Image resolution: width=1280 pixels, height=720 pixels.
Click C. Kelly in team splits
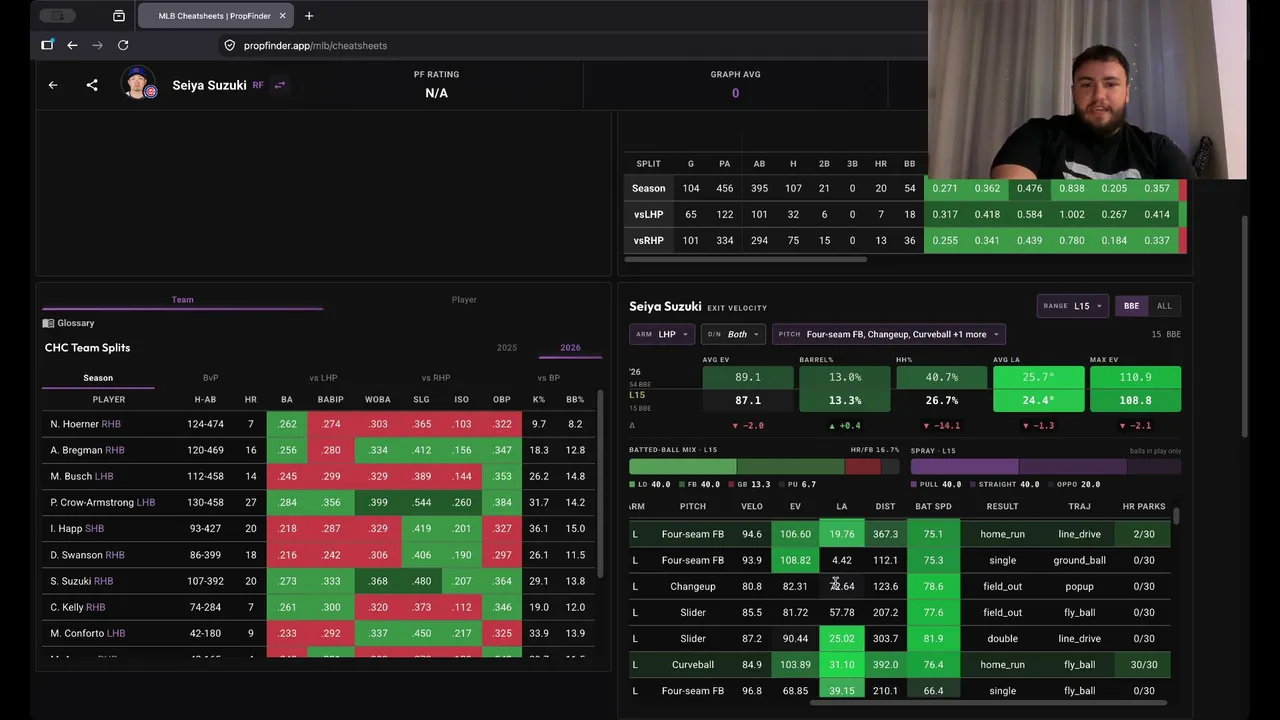click(x=78, y=607)
